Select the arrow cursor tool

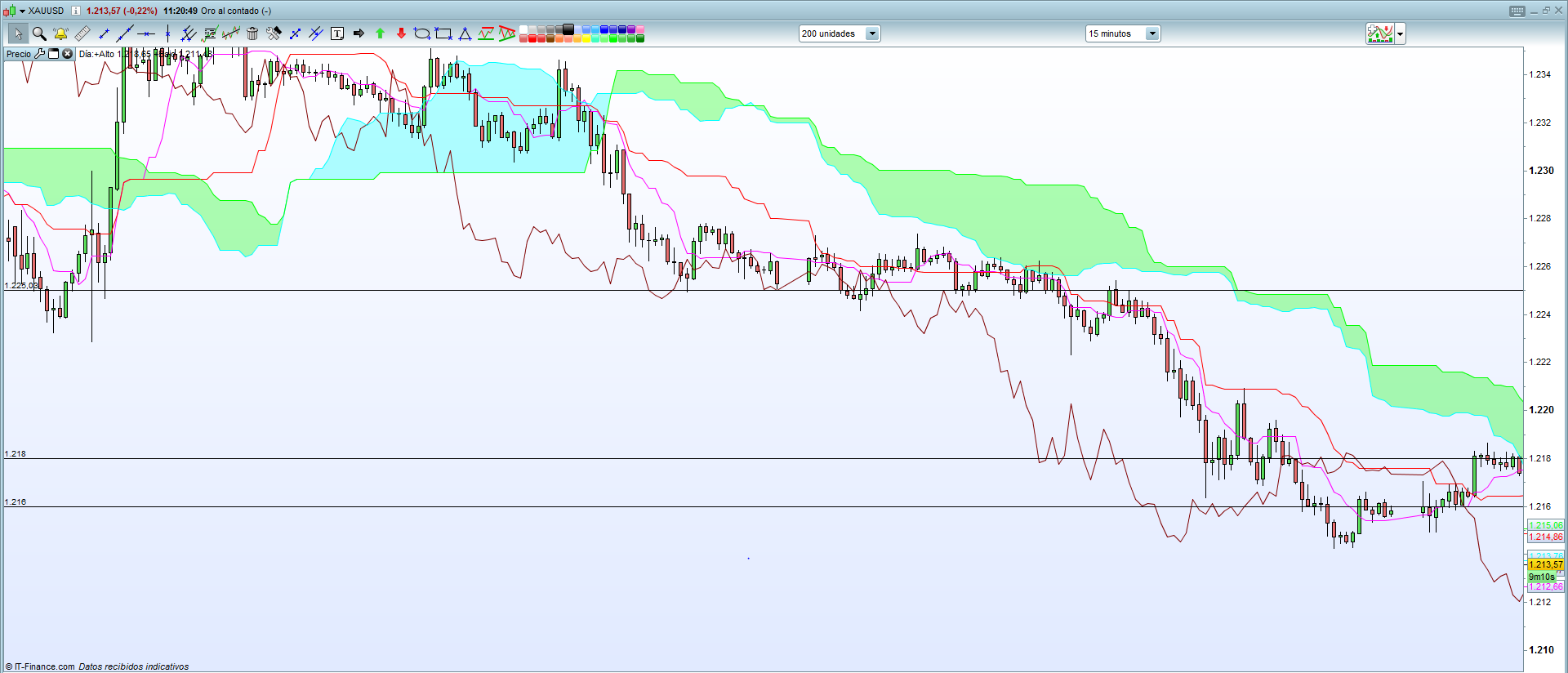17,33
